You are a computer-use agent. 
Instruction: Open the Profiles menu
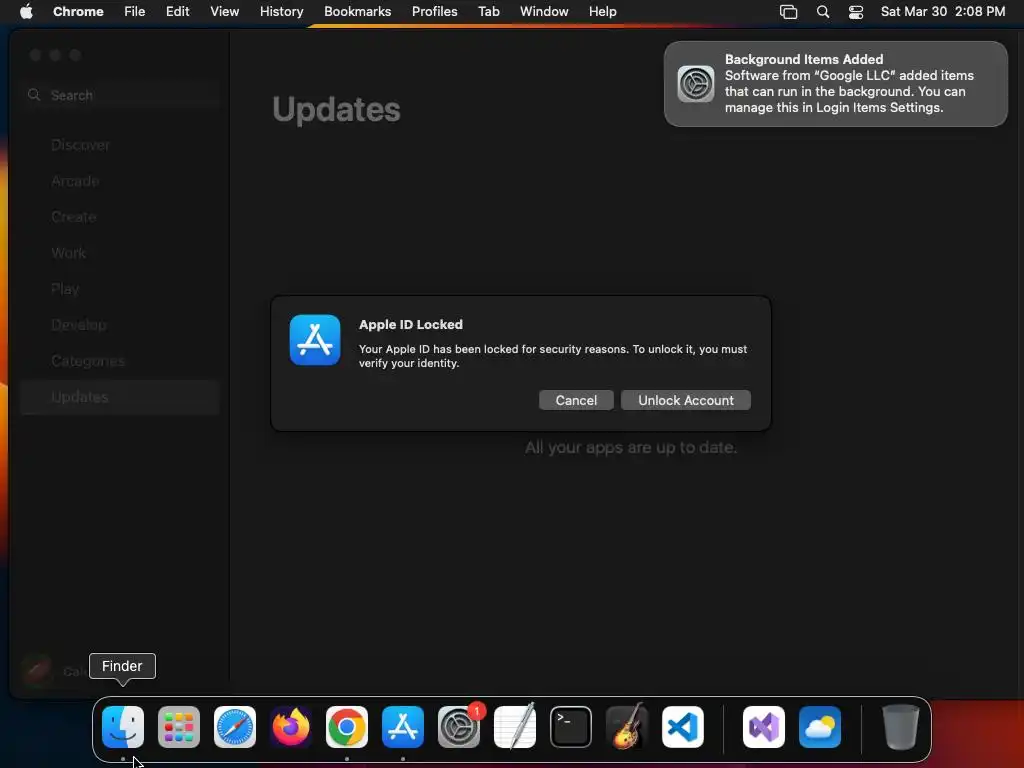(435, 11)
